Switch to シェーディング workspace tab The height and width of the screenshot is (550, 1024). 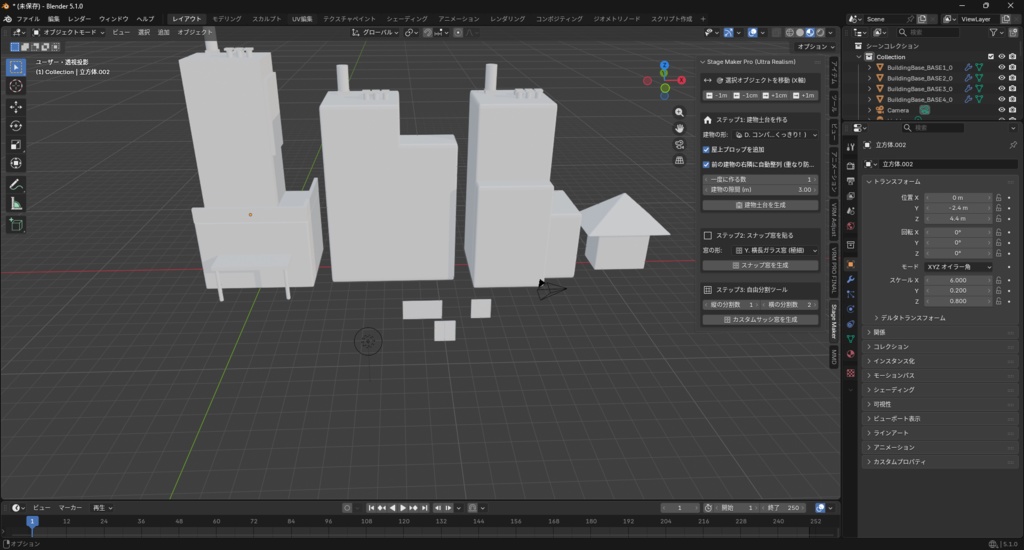pos(406,19)
